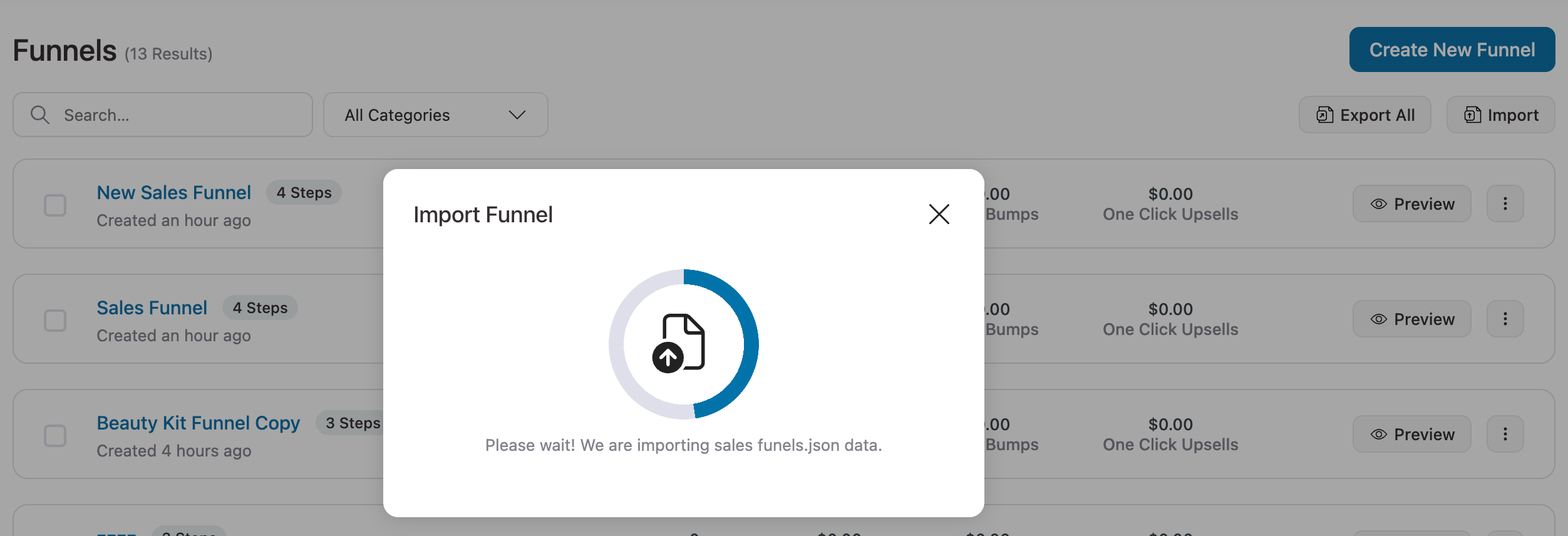
Task: Open more options for New Sales Funnel
Action: point(1505,204)
